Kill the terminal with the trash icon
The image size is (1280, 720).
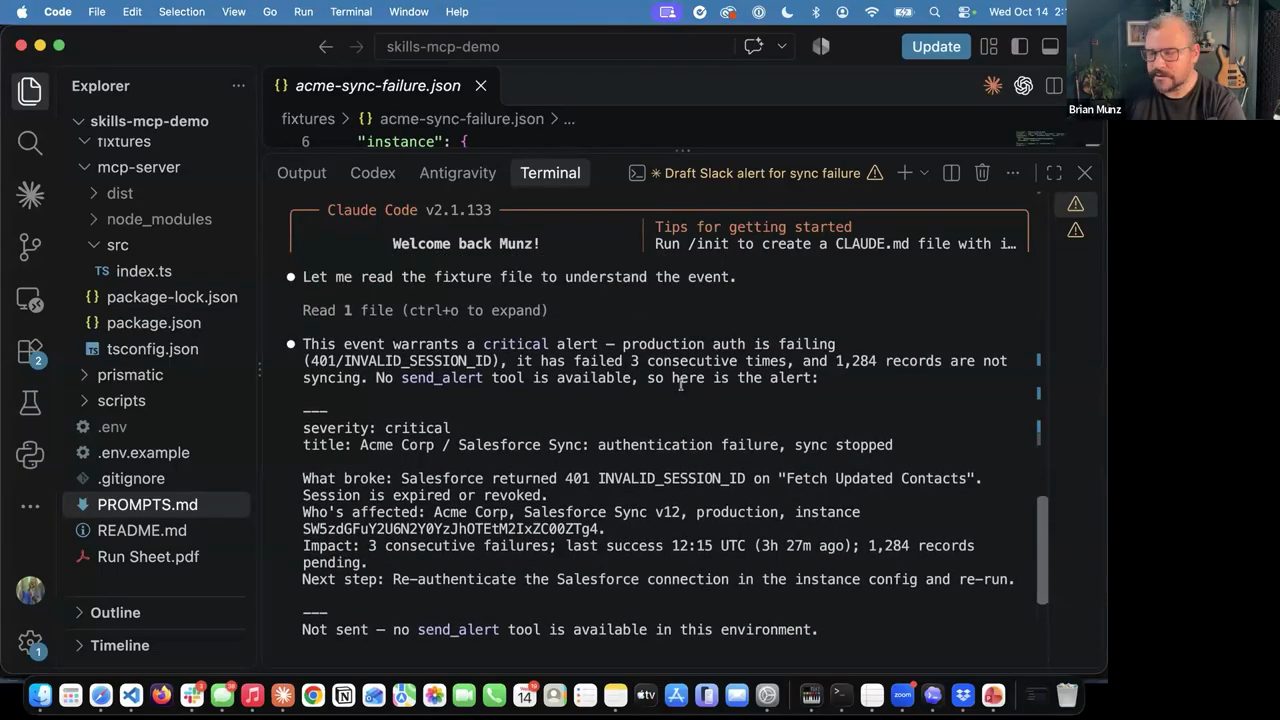point(982,173)
